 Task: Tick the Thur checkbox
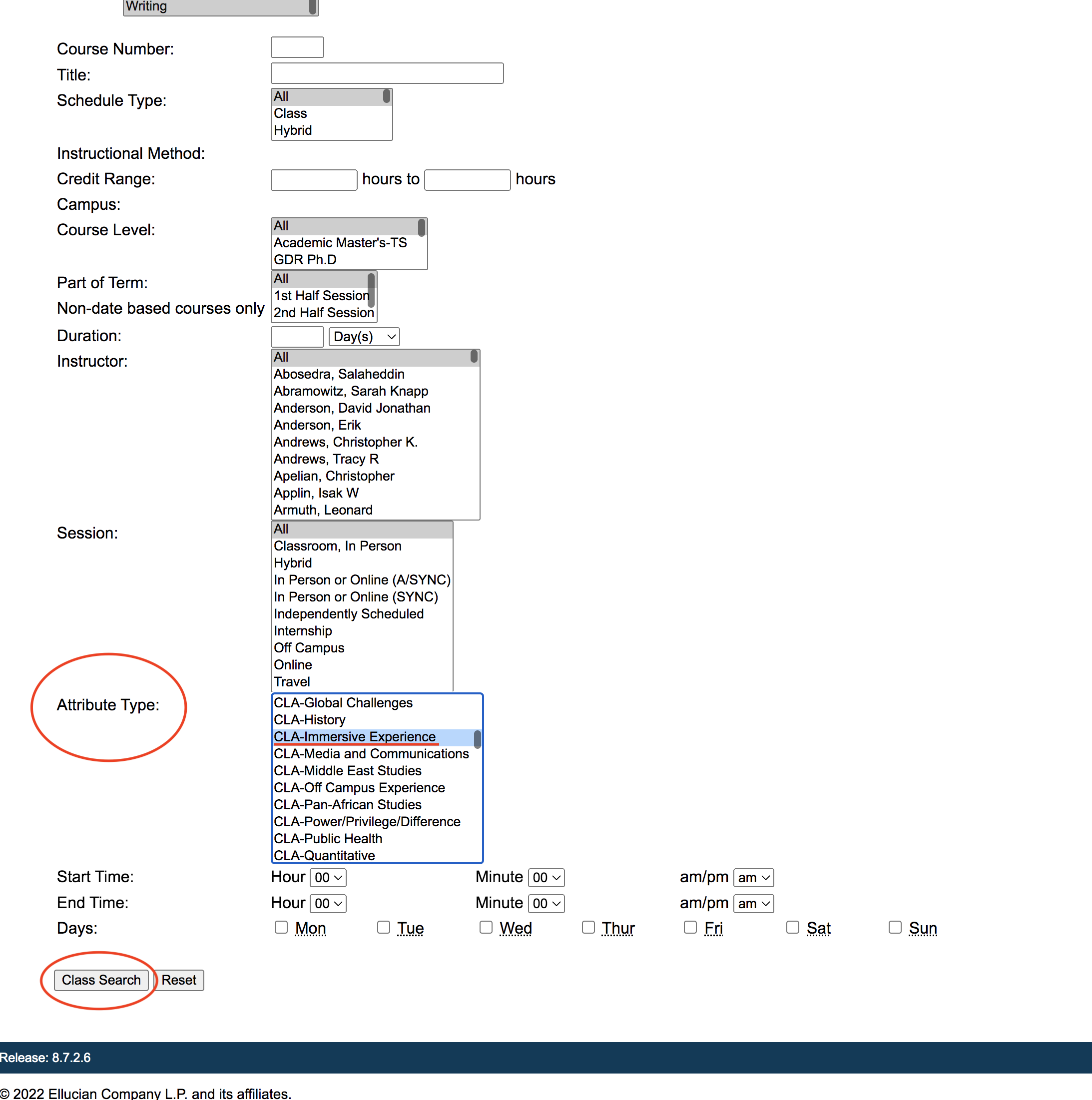588,927
